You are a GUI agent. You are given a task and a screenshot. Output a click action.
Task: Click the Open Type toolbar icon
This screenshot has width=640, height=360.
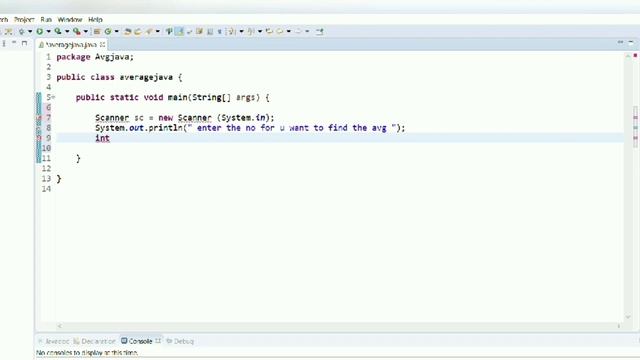(x=128, y=31)
